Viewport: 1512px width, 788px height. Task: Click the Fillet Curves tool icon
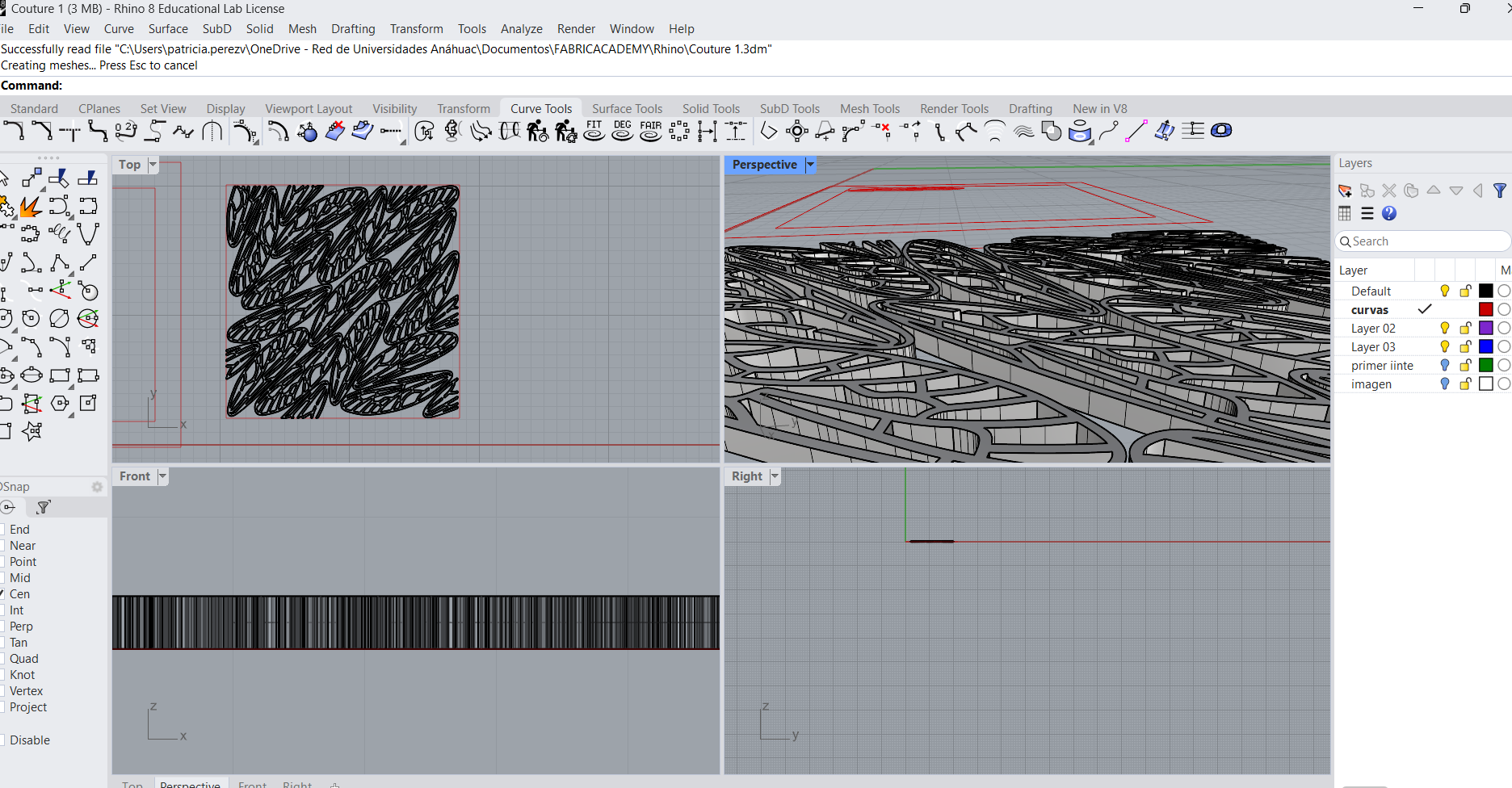coord(14,131)
